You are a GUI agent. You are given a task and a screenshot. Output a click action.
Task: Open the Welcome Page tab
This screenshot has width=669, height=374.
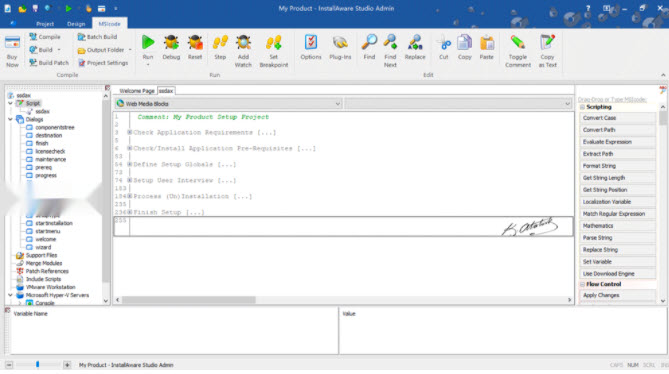pyautogui.click(x=137, y=91)
